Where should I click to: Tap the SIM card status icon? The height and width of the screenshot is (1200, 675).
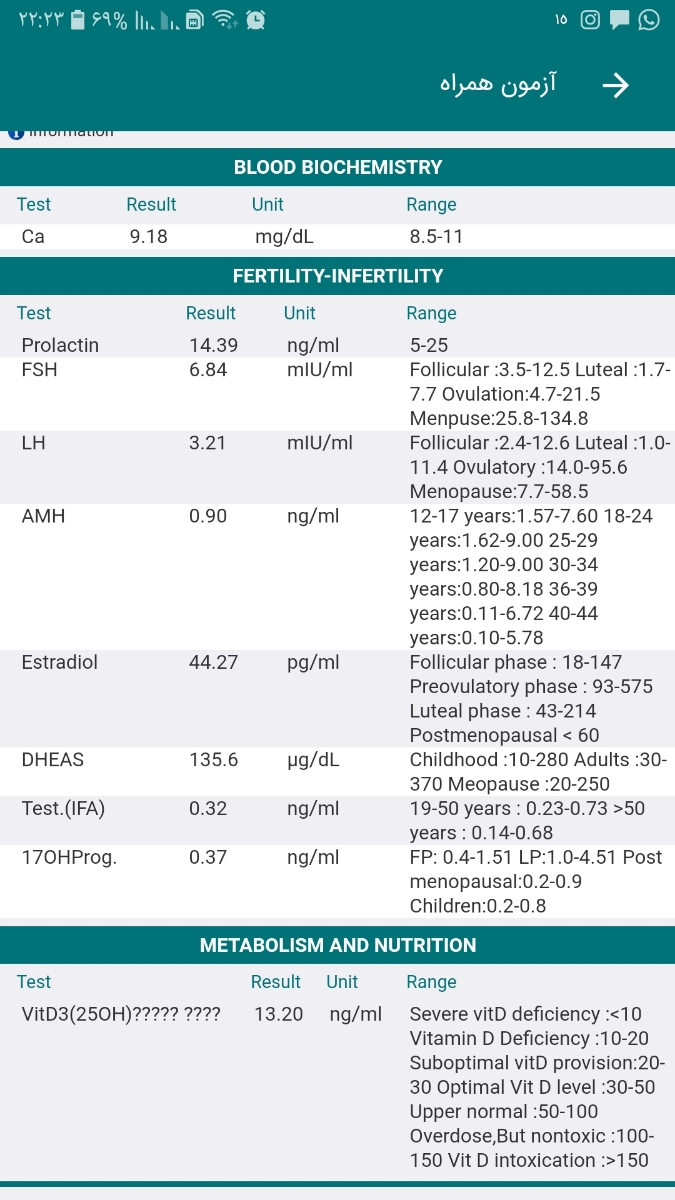point(196,19)
